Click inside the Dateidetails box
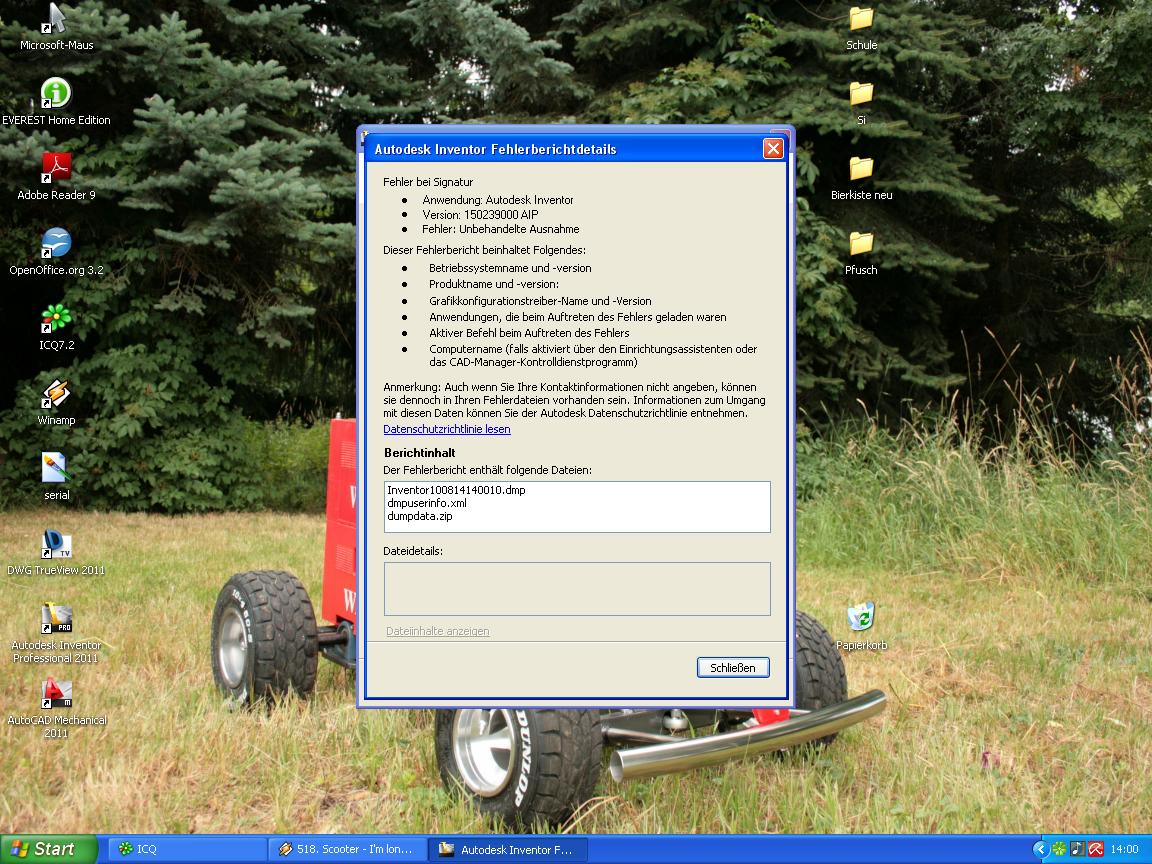 point(577,589)
